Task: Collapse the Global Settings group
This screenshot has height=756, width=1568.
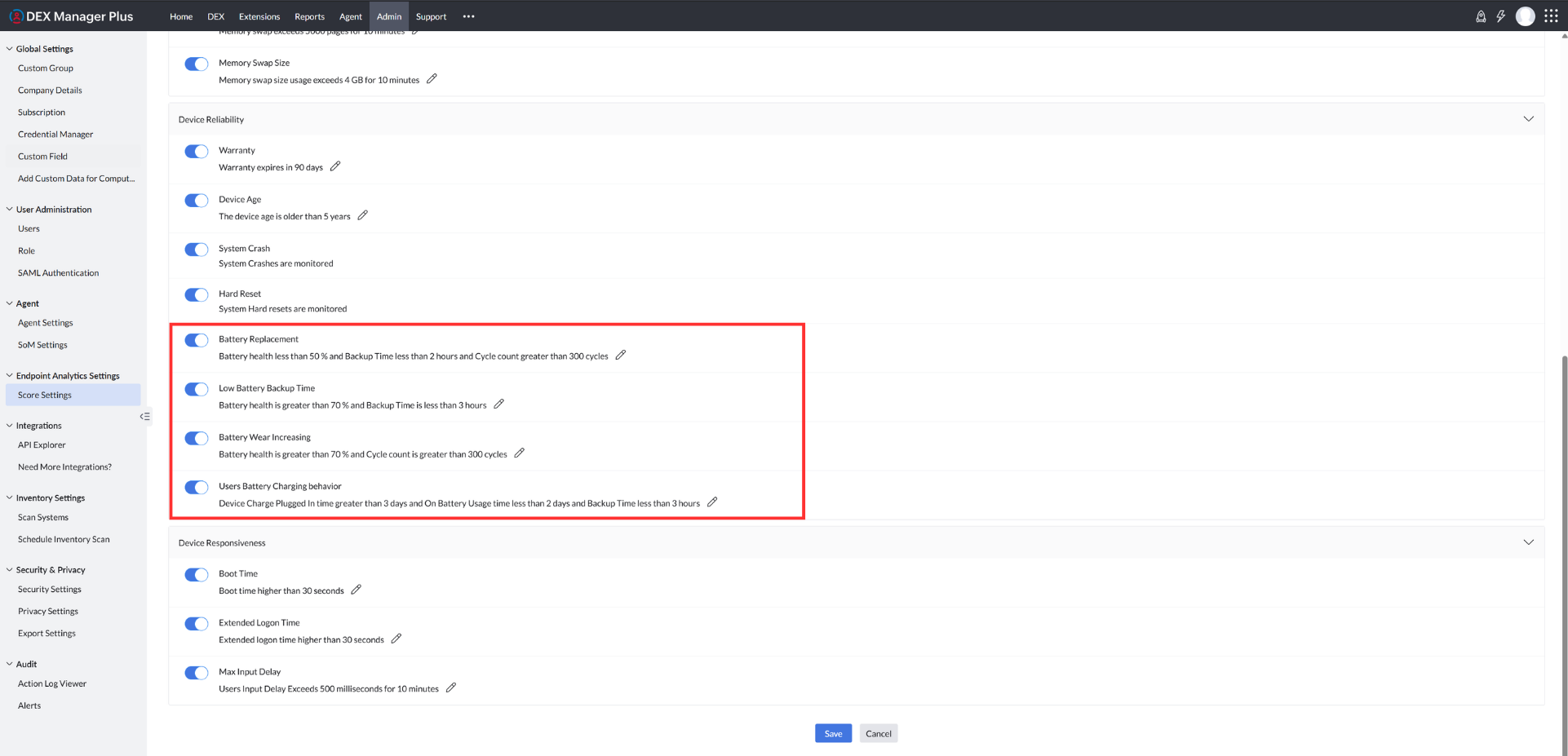Action: [x=10, y=49]
